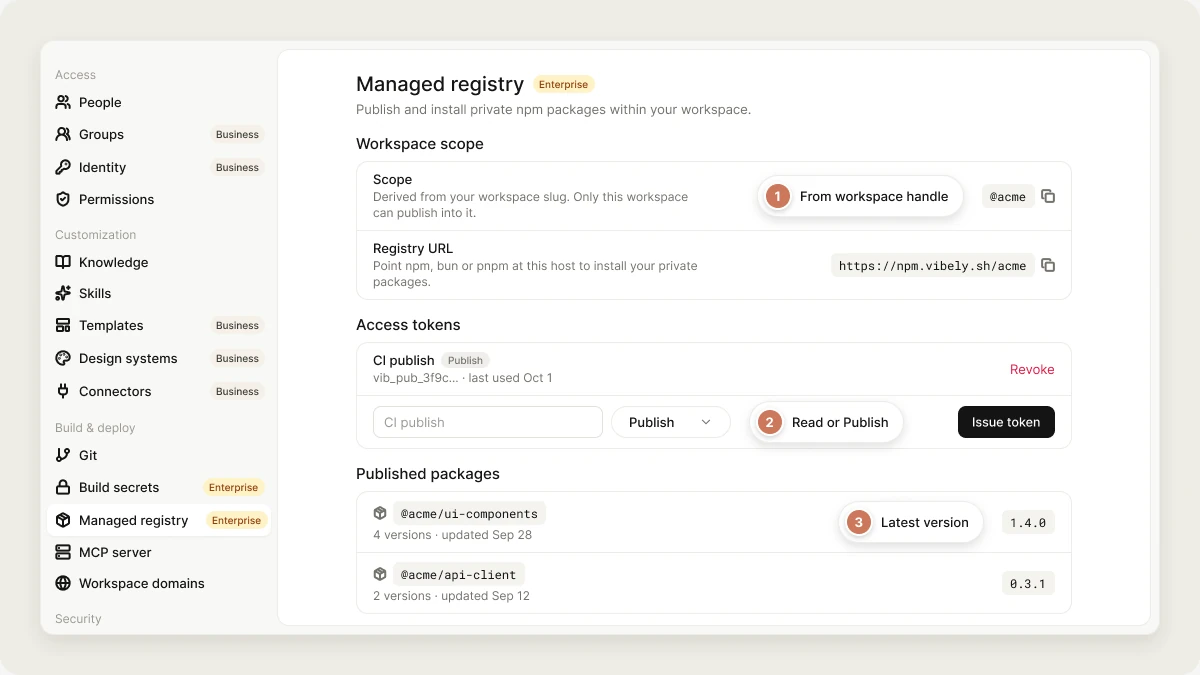Open the Groups settings page

pyautogui.click(x=158, y=134)
